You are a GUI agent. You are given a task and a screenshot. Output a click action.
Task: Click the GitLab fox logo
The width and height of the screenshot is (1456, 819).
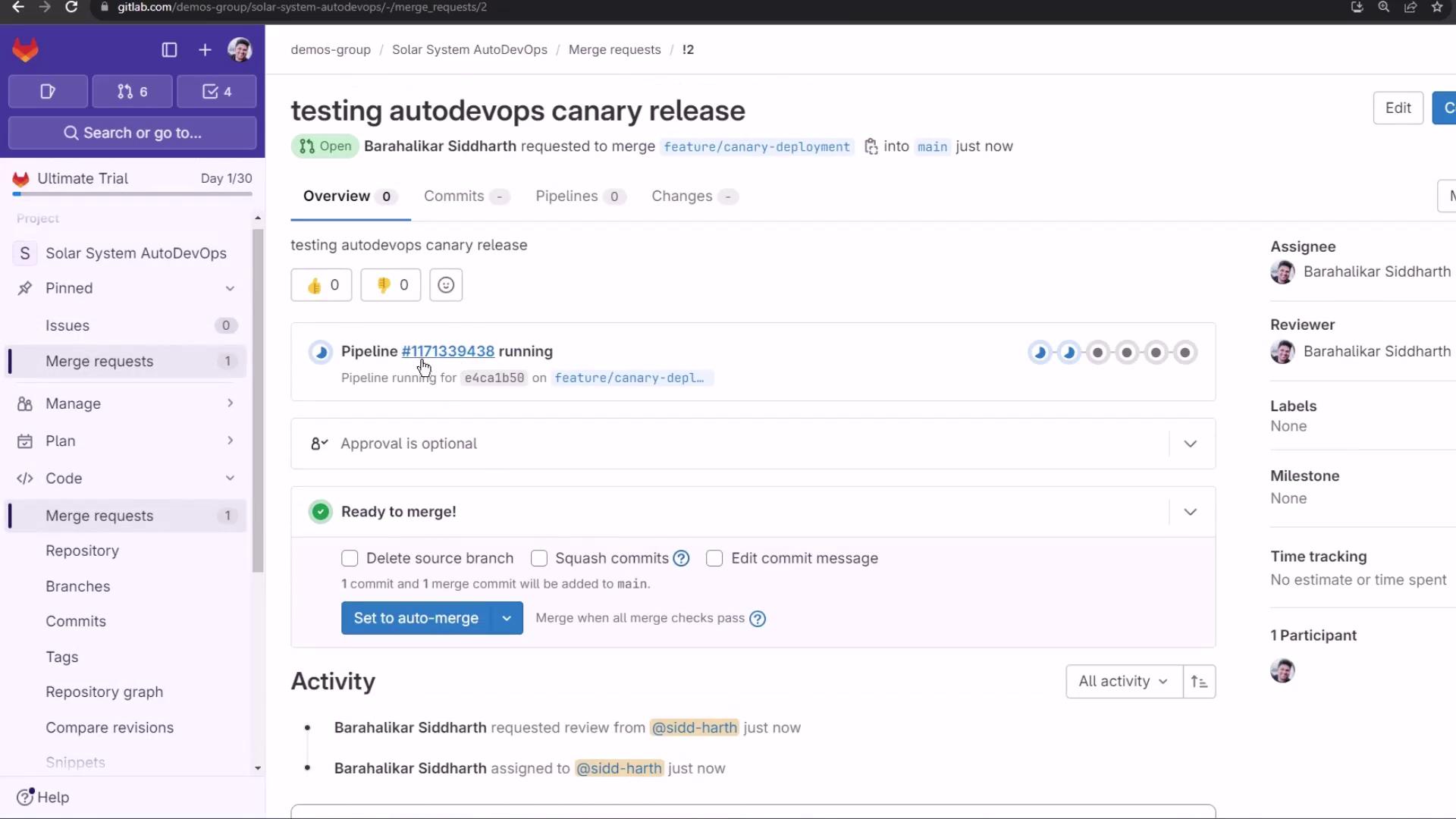[x=25, y=50]
